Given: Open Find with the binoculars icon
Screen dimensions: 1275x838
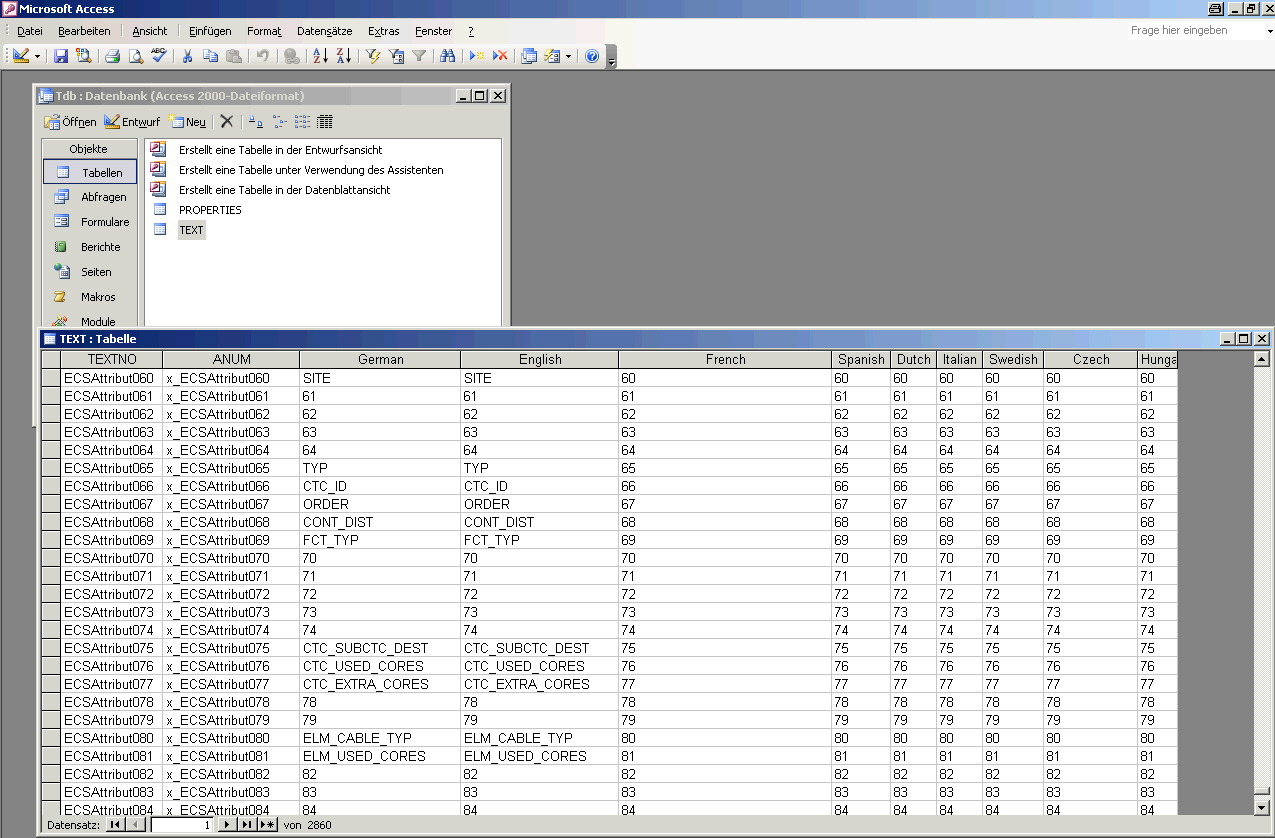Looking at the screenshot, I should click(x=447, y=56).
